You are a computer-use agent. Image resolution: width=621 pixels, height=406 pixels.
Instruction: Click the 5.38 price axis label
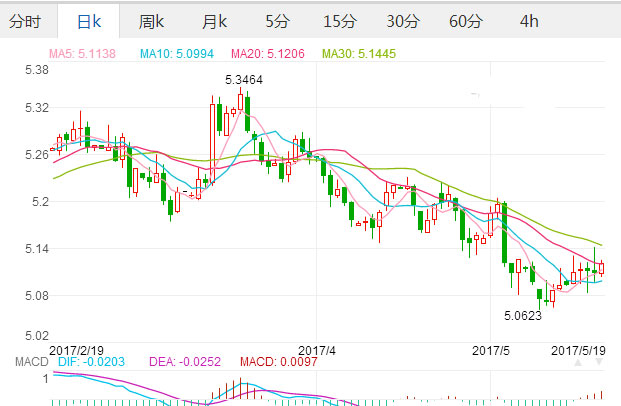point(37,70)
